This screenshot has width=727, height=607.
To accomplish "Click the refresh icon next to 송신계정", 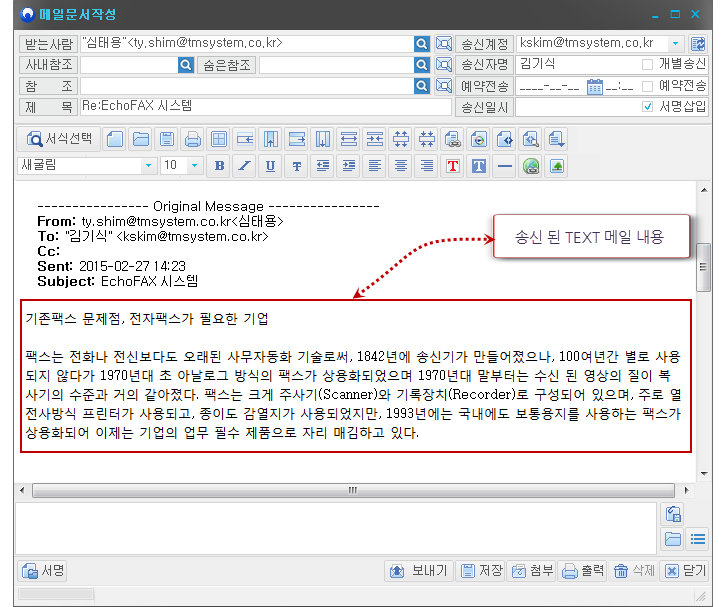I will 698,44.
